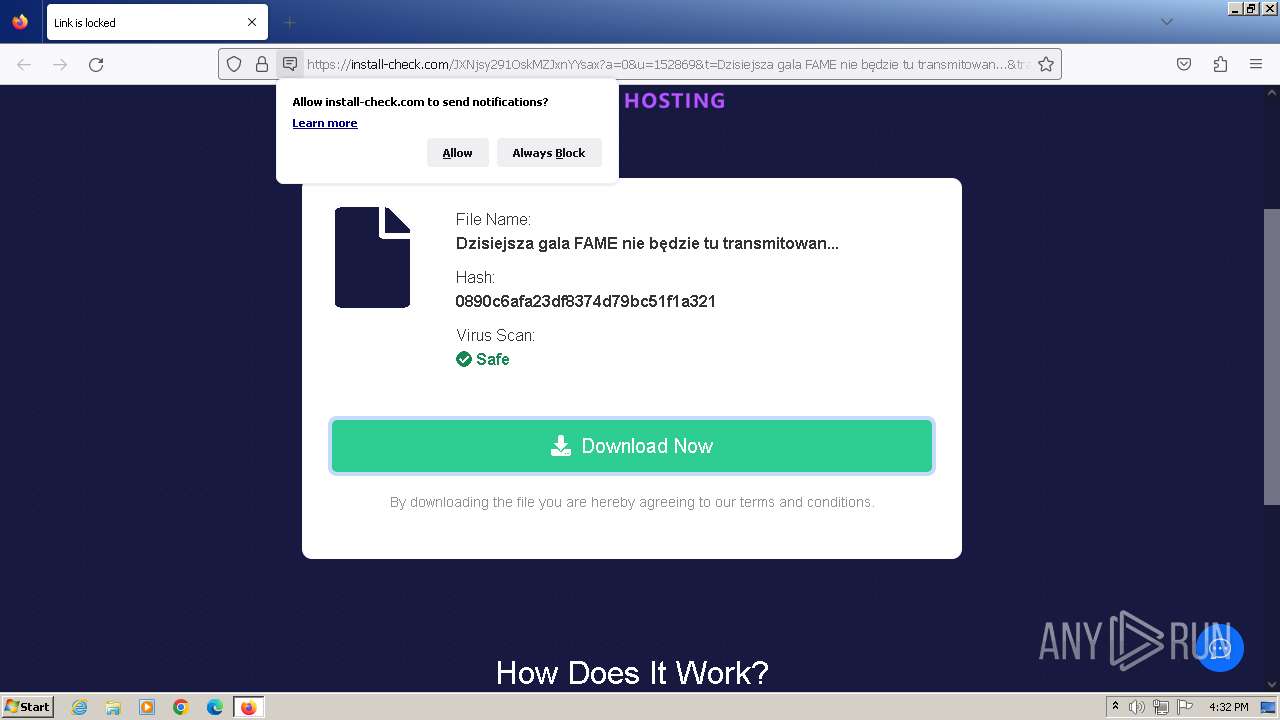This screenshot has width=1280, height=720.
Task: Save page to Pocket
Action: click(1184, 64)
